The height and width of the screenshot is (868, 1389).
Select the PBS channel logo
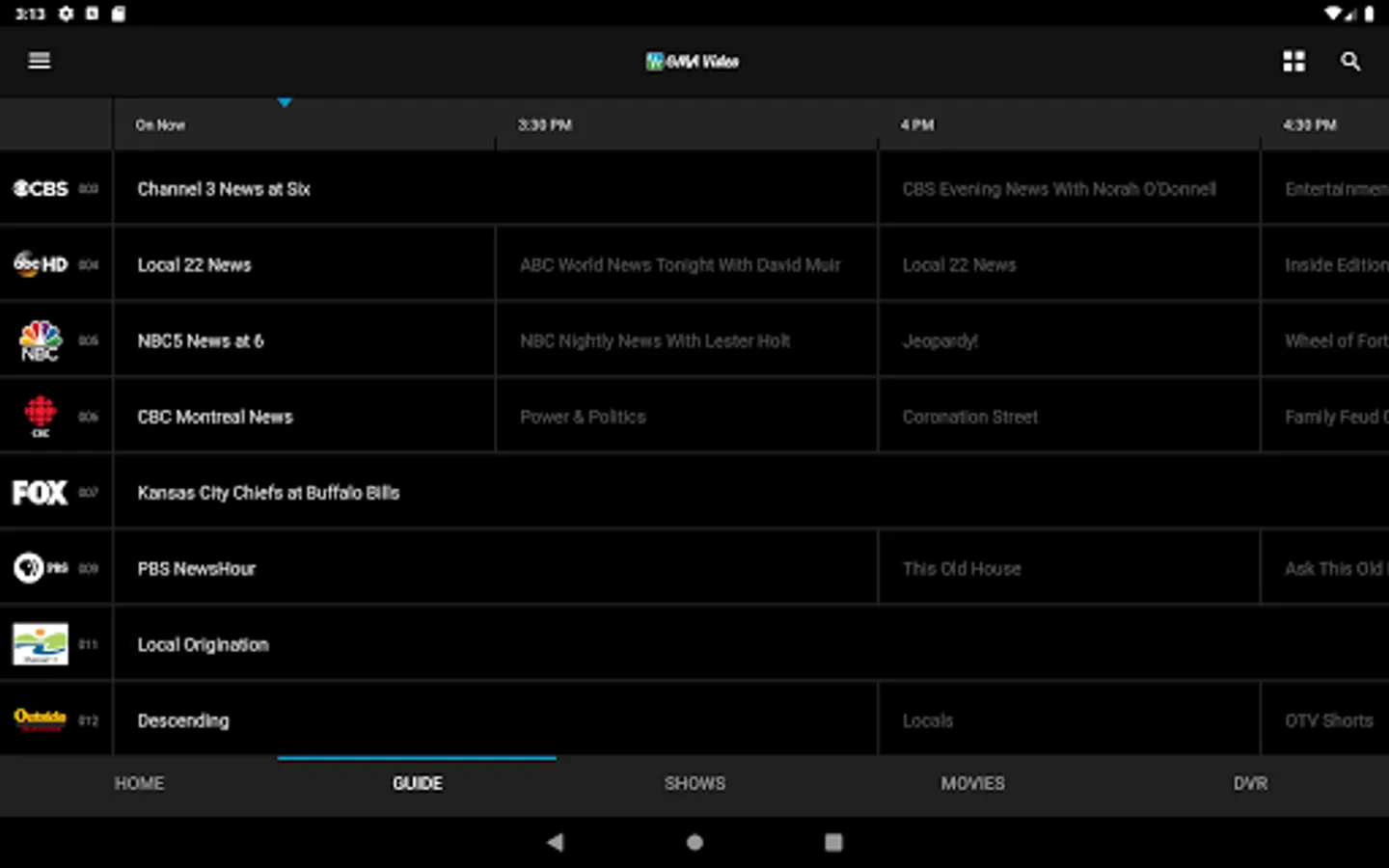(41, 568)
